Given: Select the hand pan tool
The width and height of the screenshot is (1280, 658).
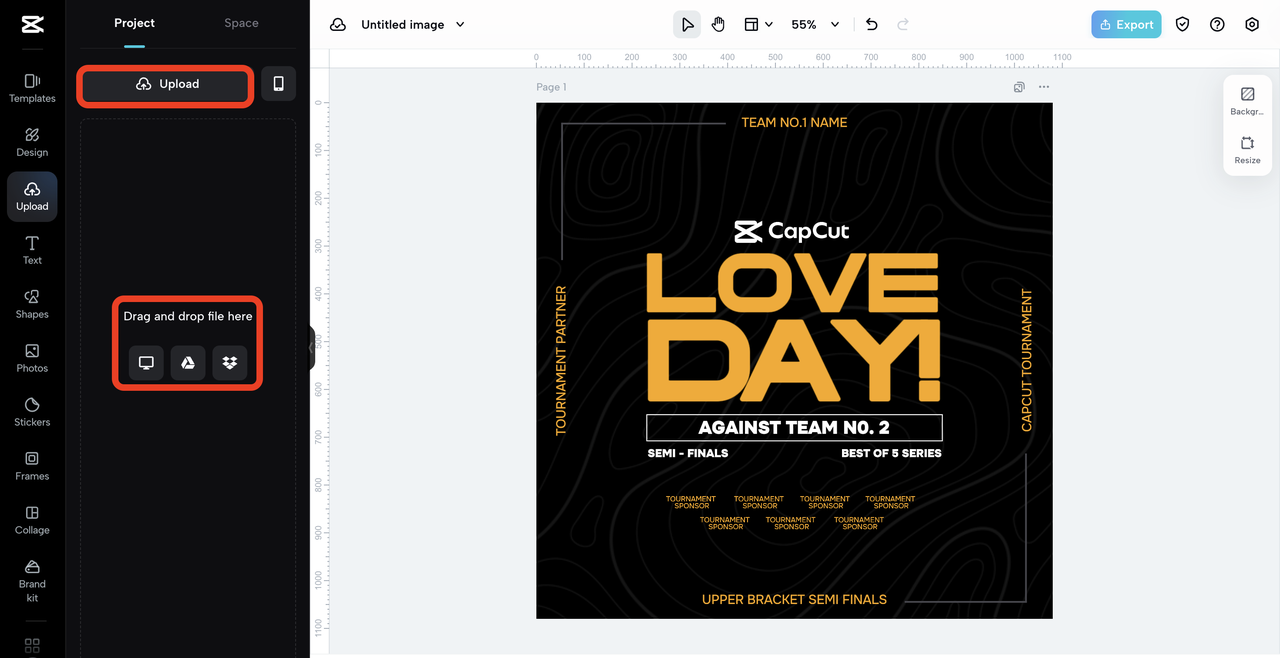Looking at the screenshot, I should (x=718, y=24).
